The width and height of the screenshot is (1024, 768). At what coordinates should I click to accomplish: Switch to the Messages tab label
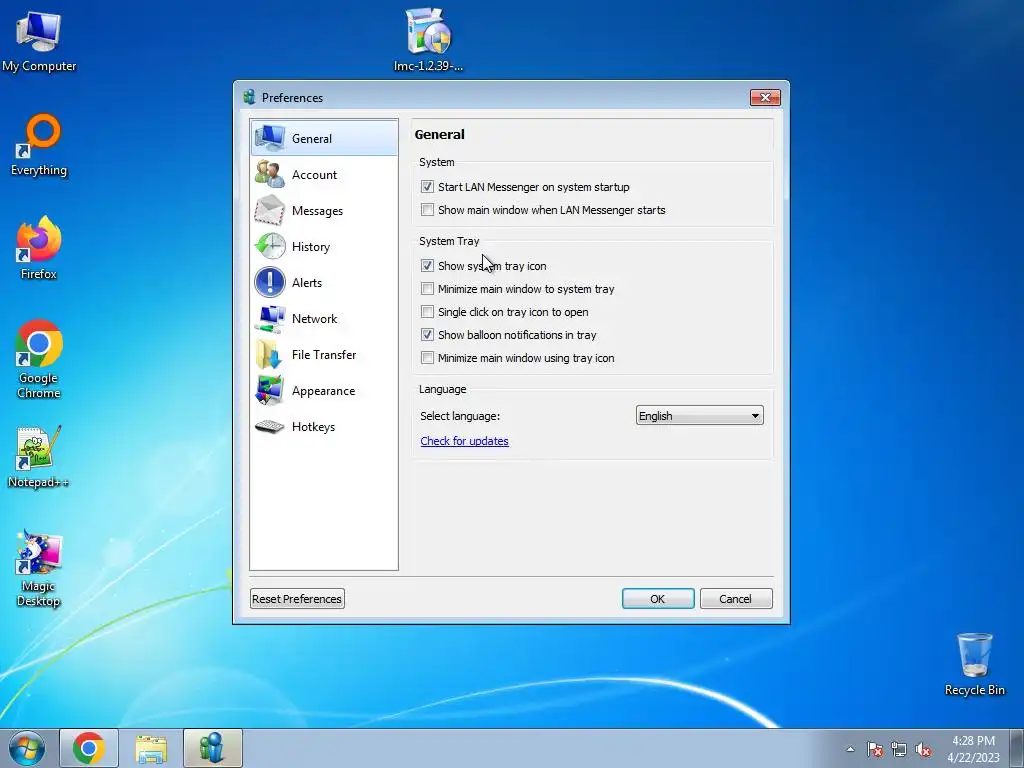point(317,211)
